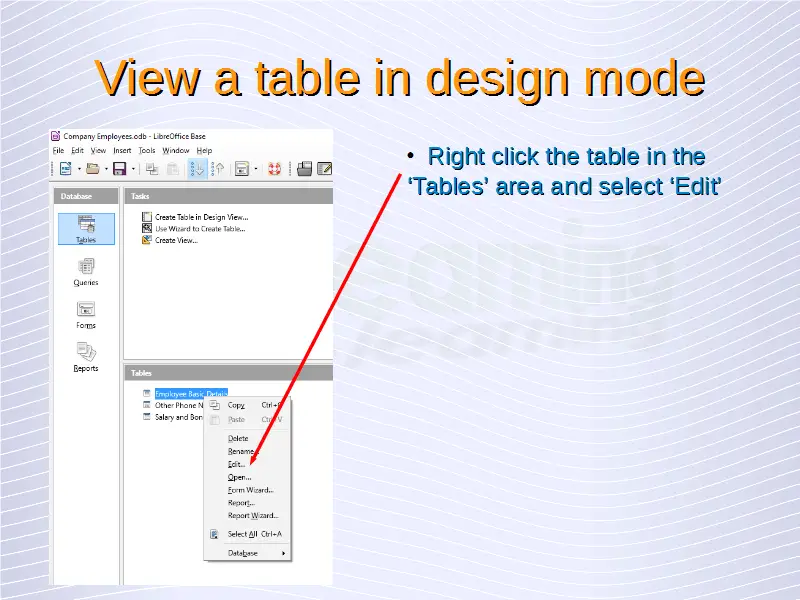This screenshot has height=600, width=800.
Task: Expand dropdown arrow next to Open folder
Action: point(105,169)
